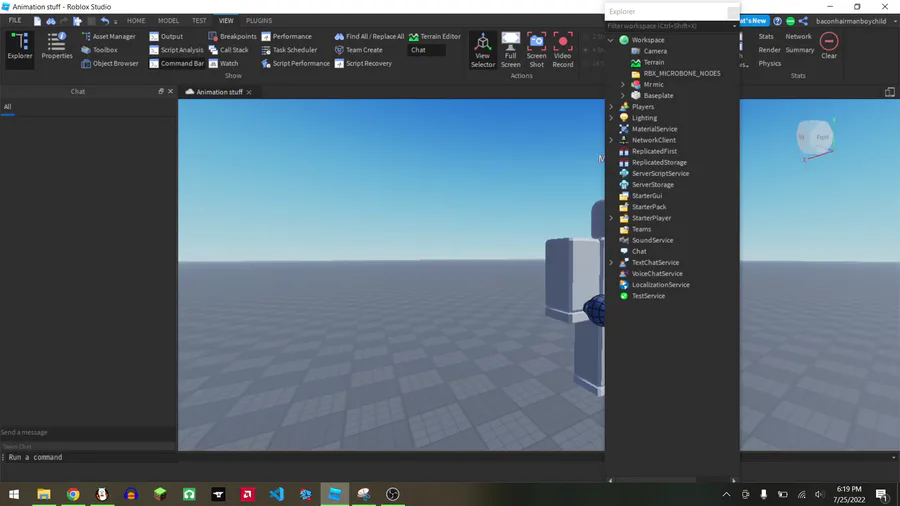Switch to the HOME ribbon tab

point(136,21)
